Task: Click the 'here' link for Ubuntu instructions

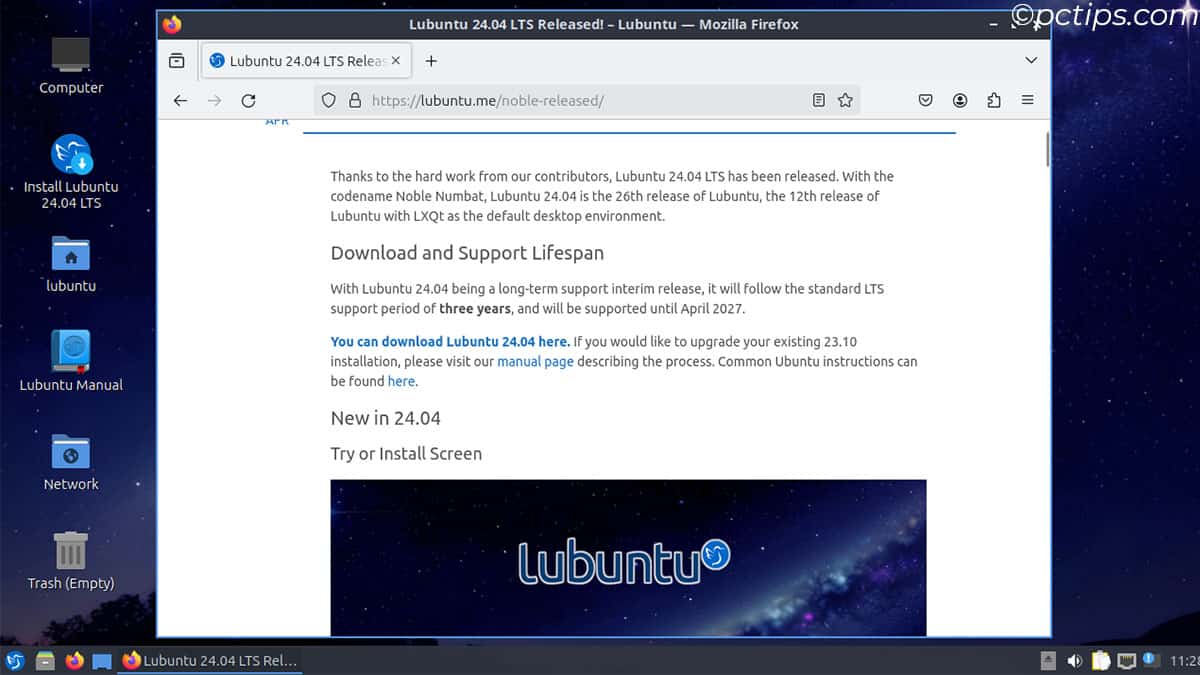Action: pos(401,381)
